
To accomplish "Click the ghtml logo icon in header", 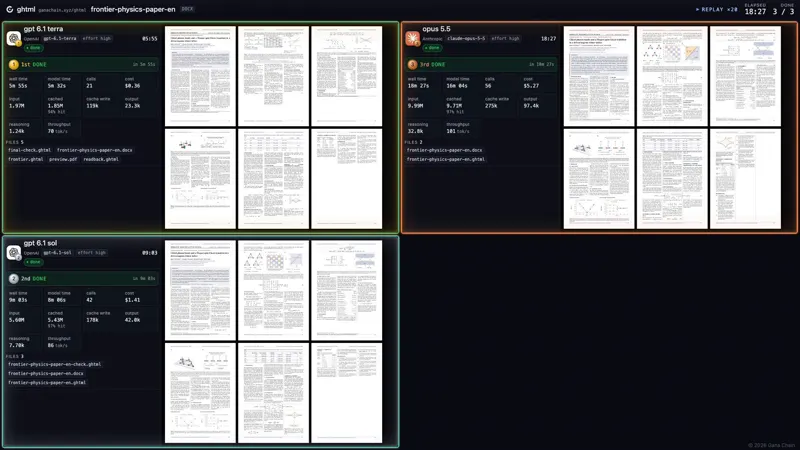I will click(10, 9).
